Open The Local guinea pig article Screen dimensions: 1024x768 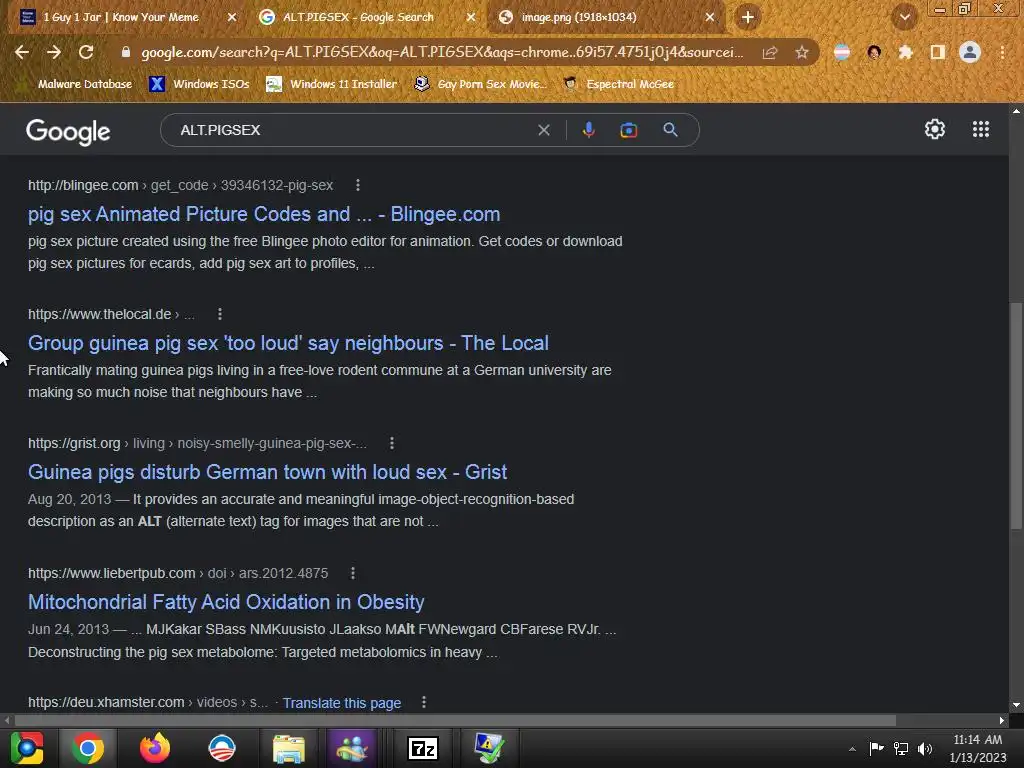pyautogui.click(x=288, y=343)
